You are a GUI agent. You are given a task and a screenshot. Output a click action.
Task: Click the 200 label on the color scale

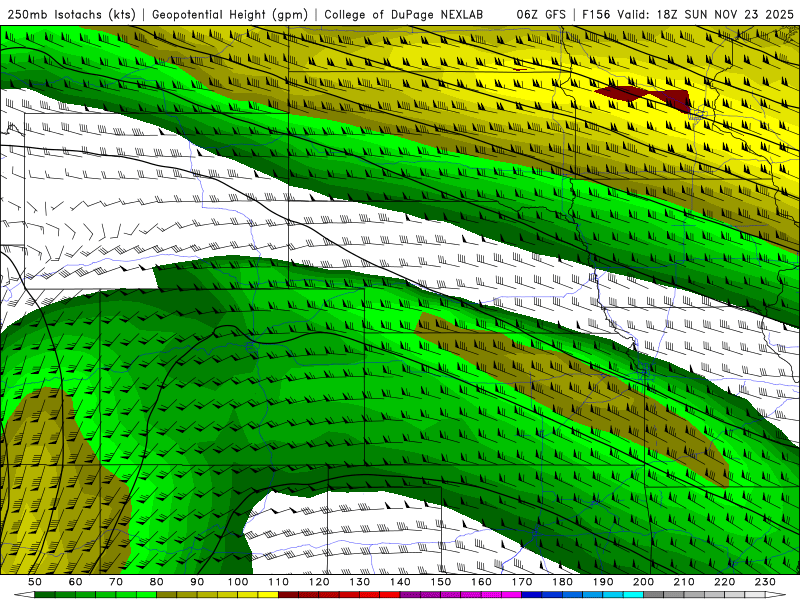tap(643, 582)
